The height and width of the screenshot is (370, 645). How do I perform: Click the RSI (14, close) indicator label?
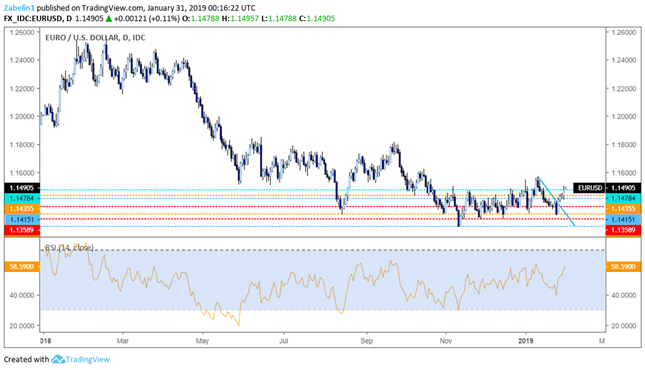[x=69, y=247]
